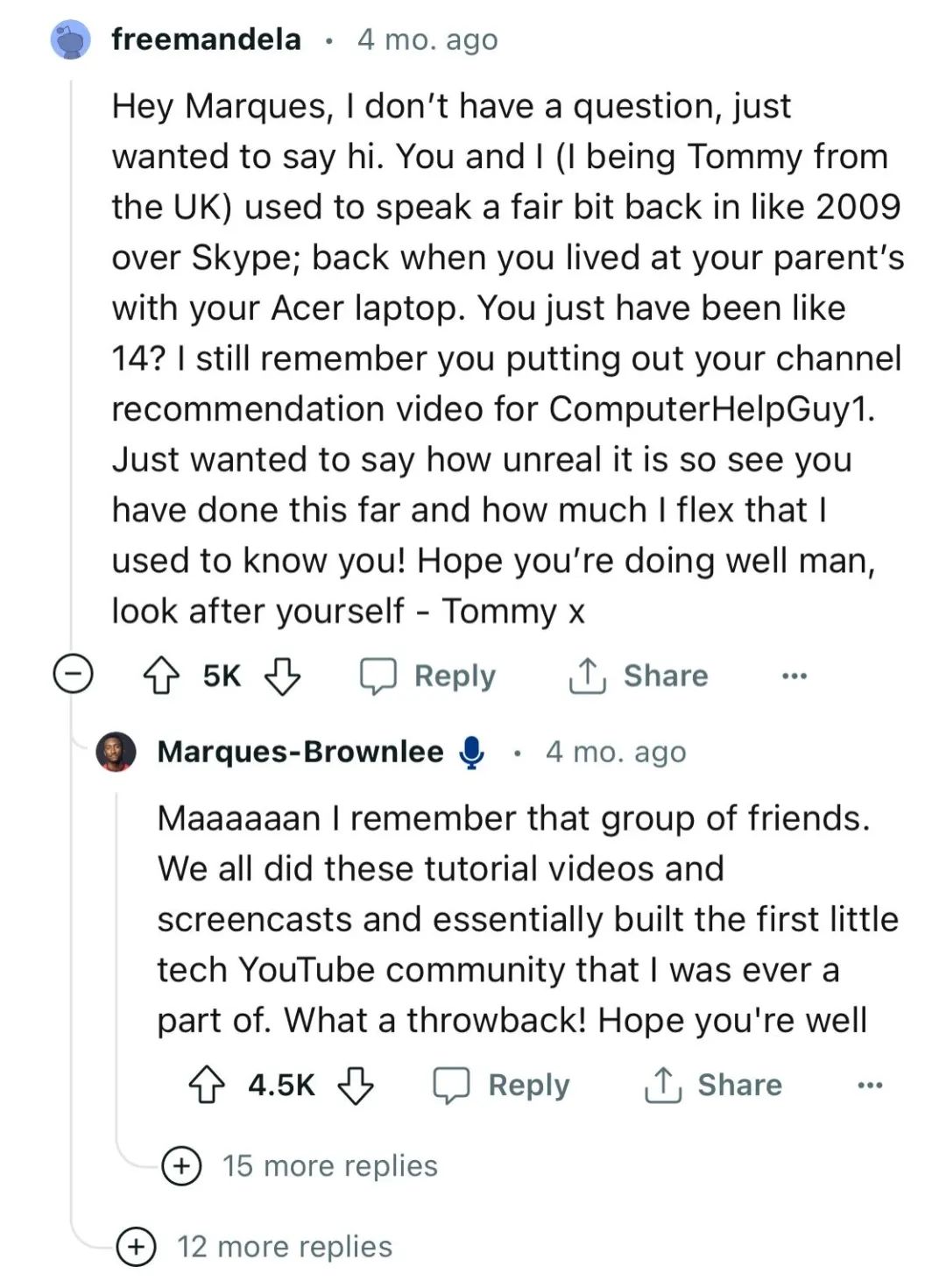Upvote Marques-Brownlee's reply
Image resolution: width=946 pixels, height=1288 pixels.
tap(207, 1085)
